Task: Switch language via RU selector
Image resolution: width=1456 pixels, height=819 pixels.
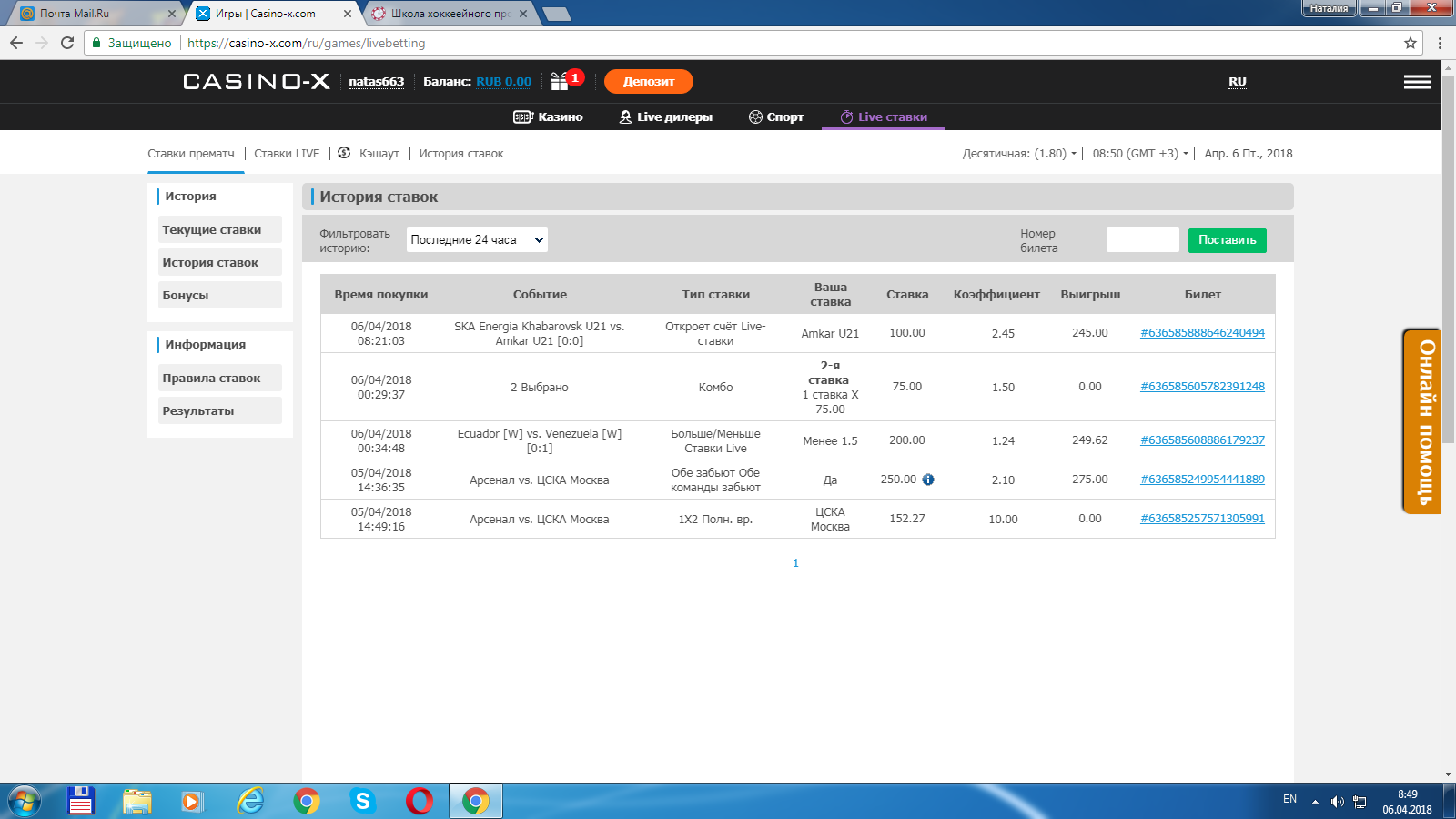Action: coord(1238,82)
